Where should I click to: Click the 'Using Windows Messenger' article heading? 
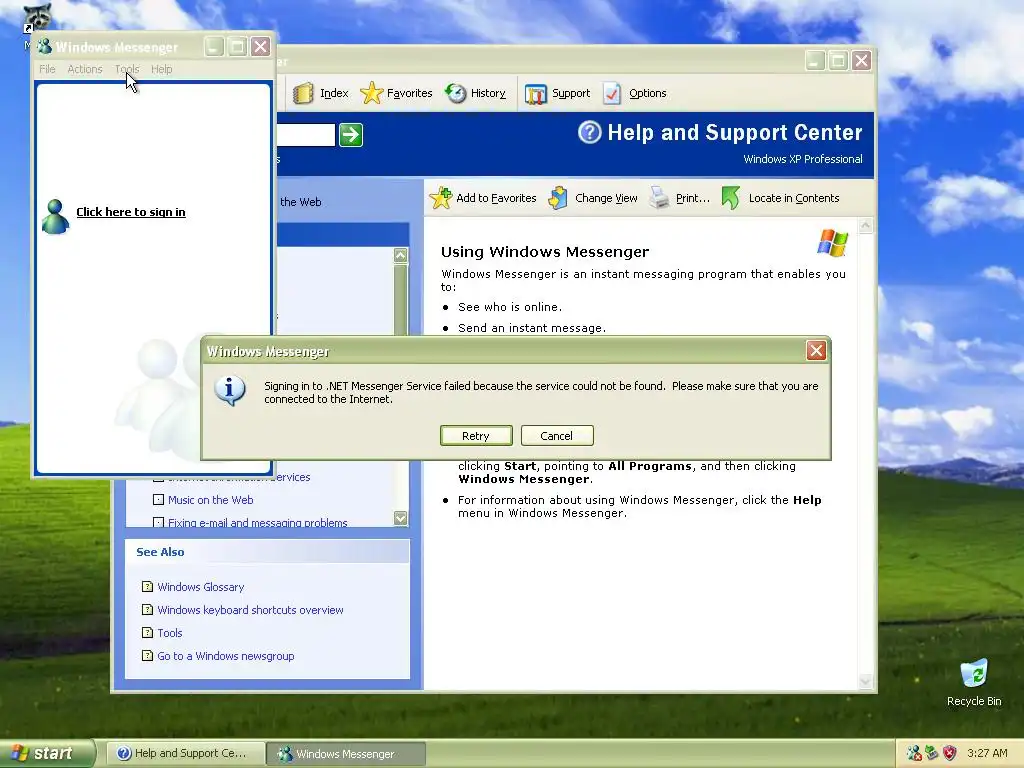545,251
